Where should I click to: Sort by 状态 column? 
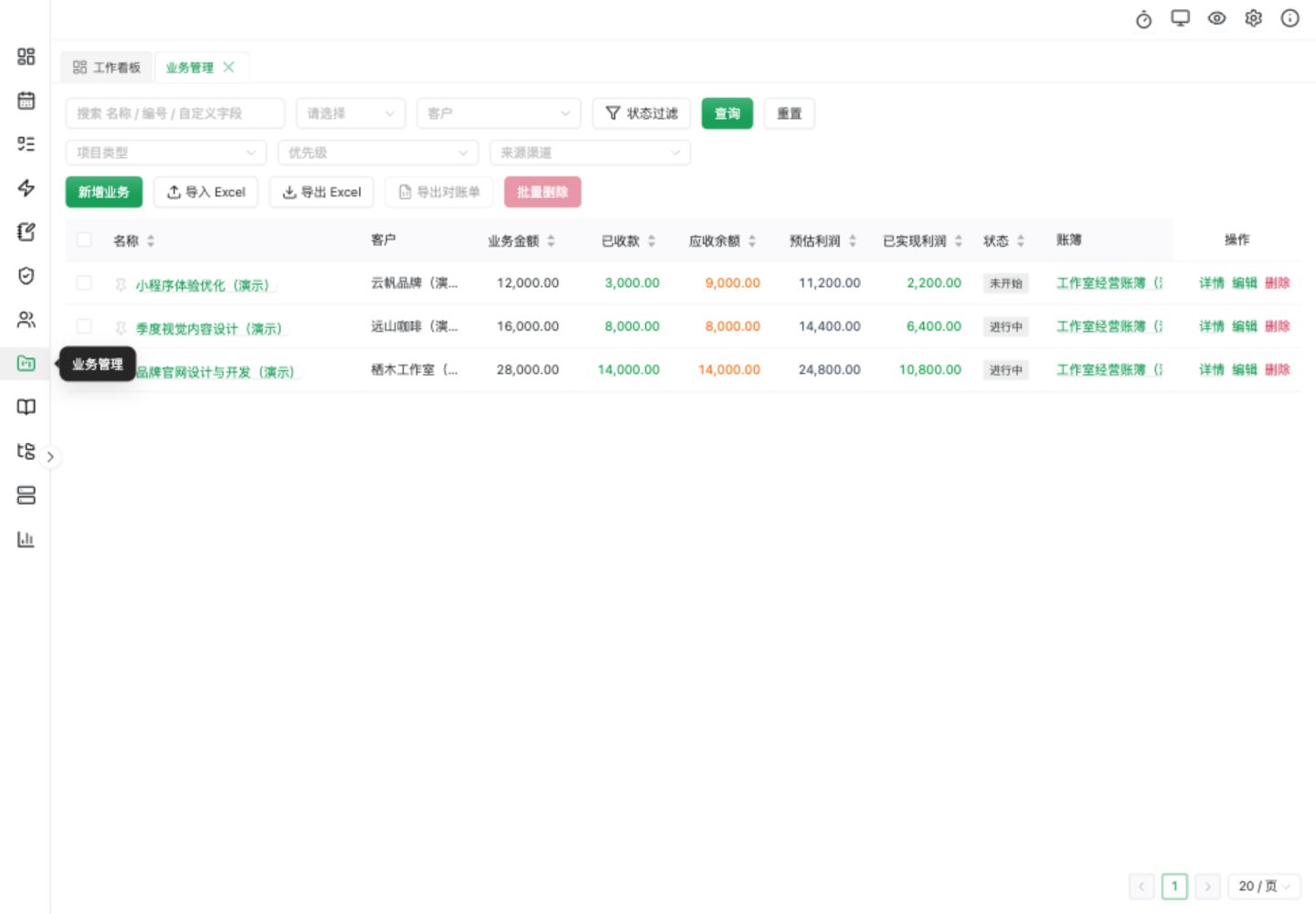pyautogui.click(x=1021, y=240)
